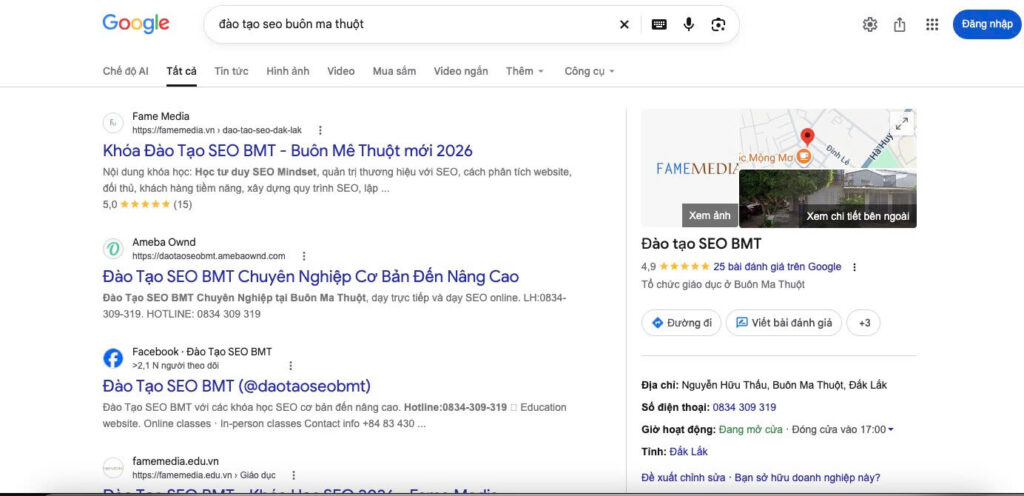The image size is (1024, 496).
Task: Expand opening hours next to Đóng cửa vào 17:00
Action: 891,429
